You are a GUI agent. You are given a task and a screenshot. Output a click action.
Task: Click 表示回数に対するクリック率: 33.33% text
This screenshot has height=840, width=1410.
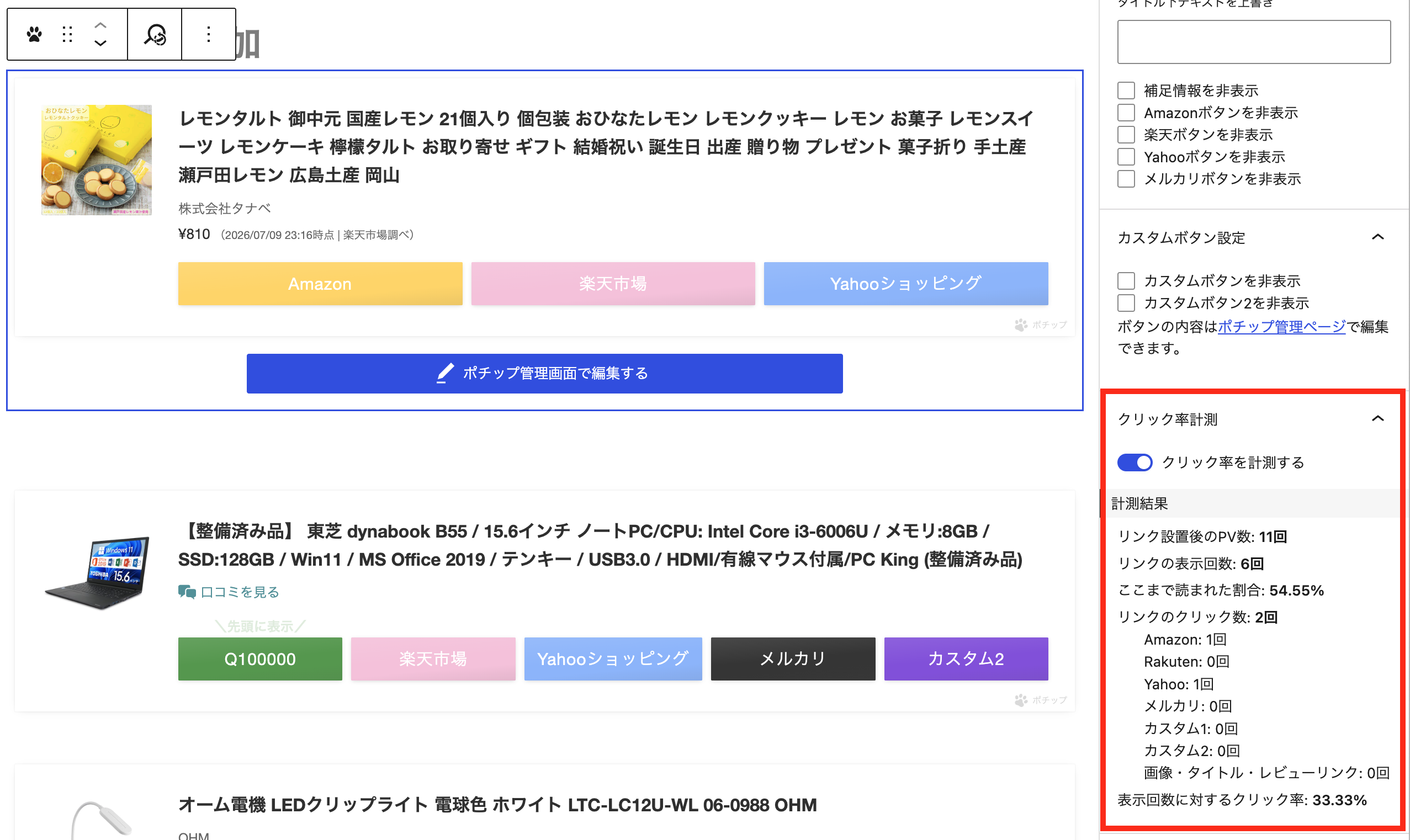pyautogui.click(x=1242, y=800)
